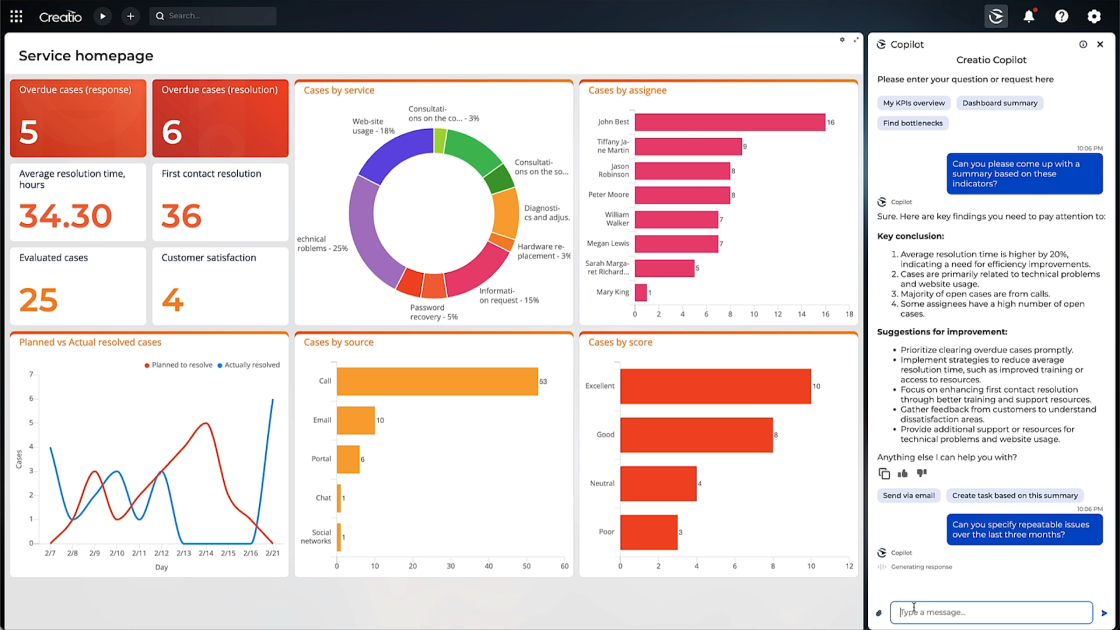Click the 'Send via email' button
The image size is (1120, 630).
908,495
